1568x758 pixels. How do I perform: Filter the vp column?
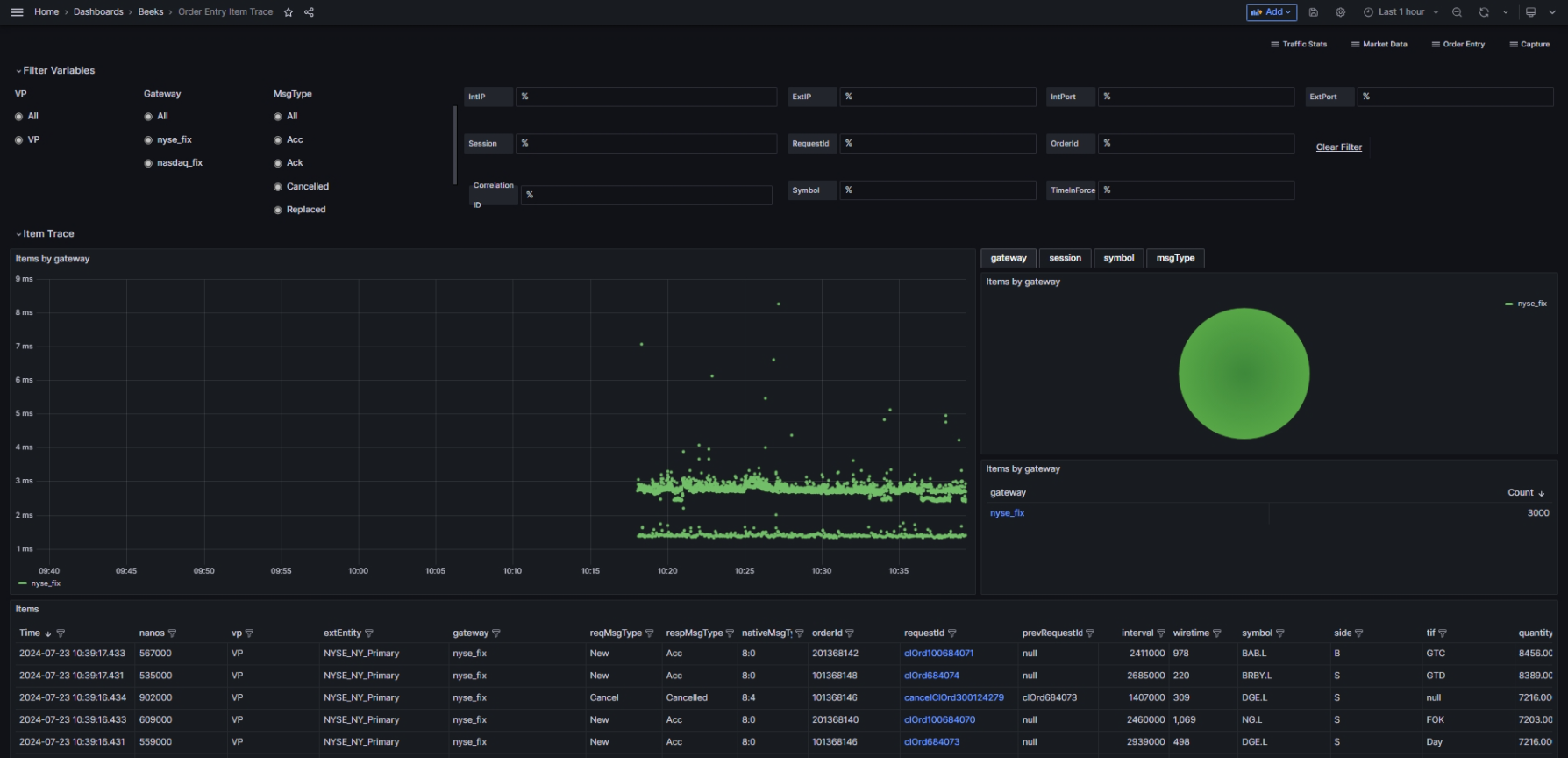(249, 633)
